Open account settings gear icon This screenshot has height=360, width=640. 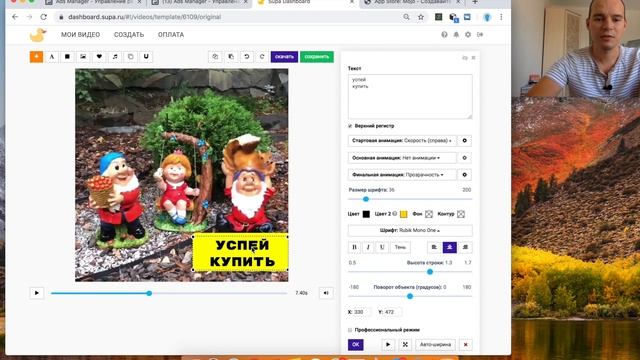point(468,35)
